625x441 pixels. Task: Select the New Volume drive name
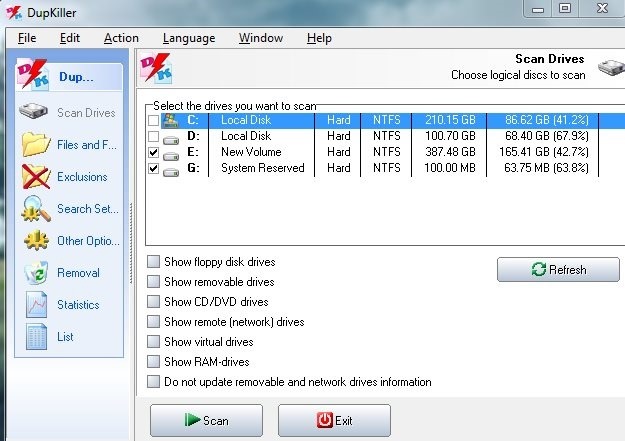coord(251,152)
